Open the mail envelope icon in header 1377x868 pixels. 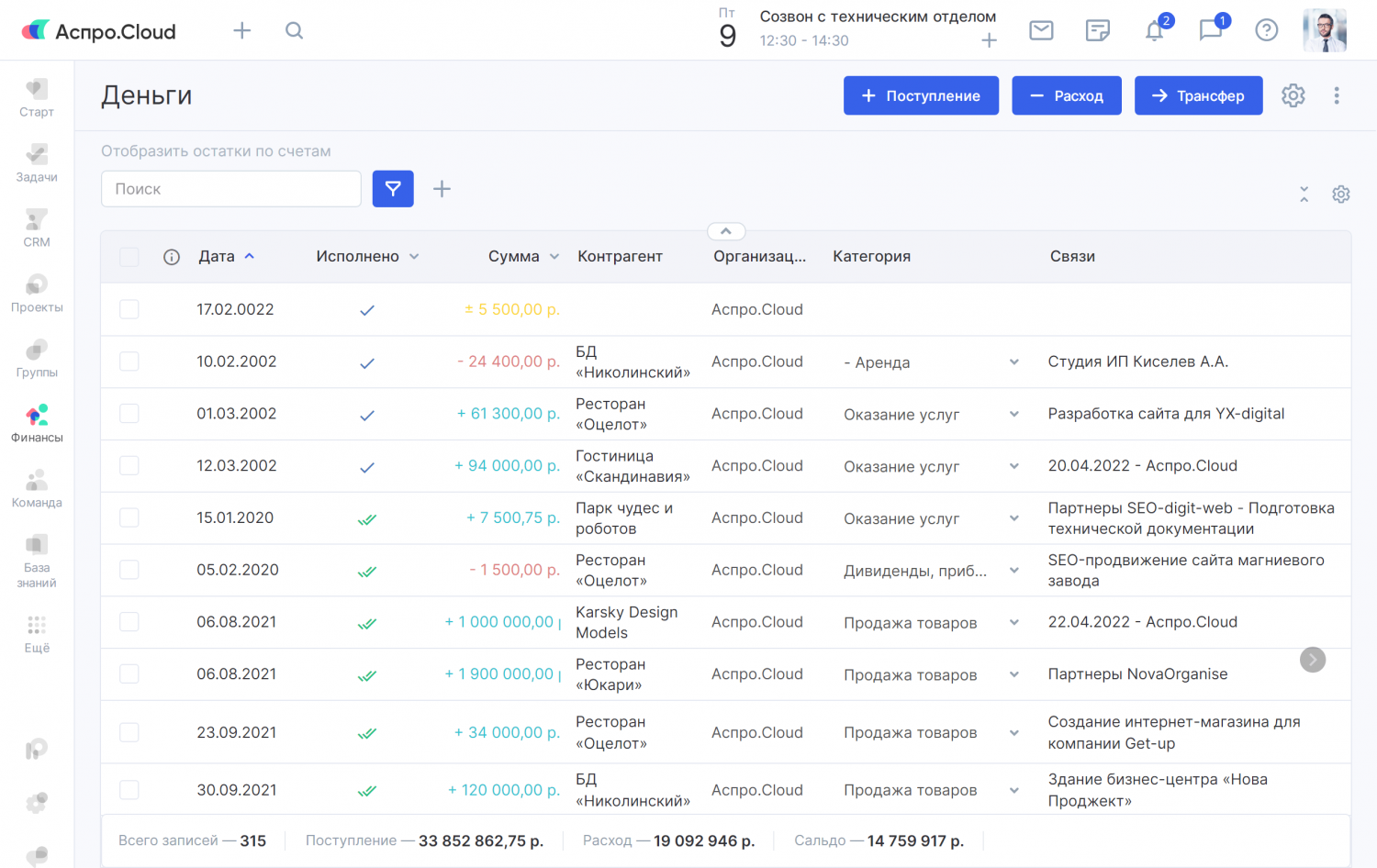tap(1041, 31)
